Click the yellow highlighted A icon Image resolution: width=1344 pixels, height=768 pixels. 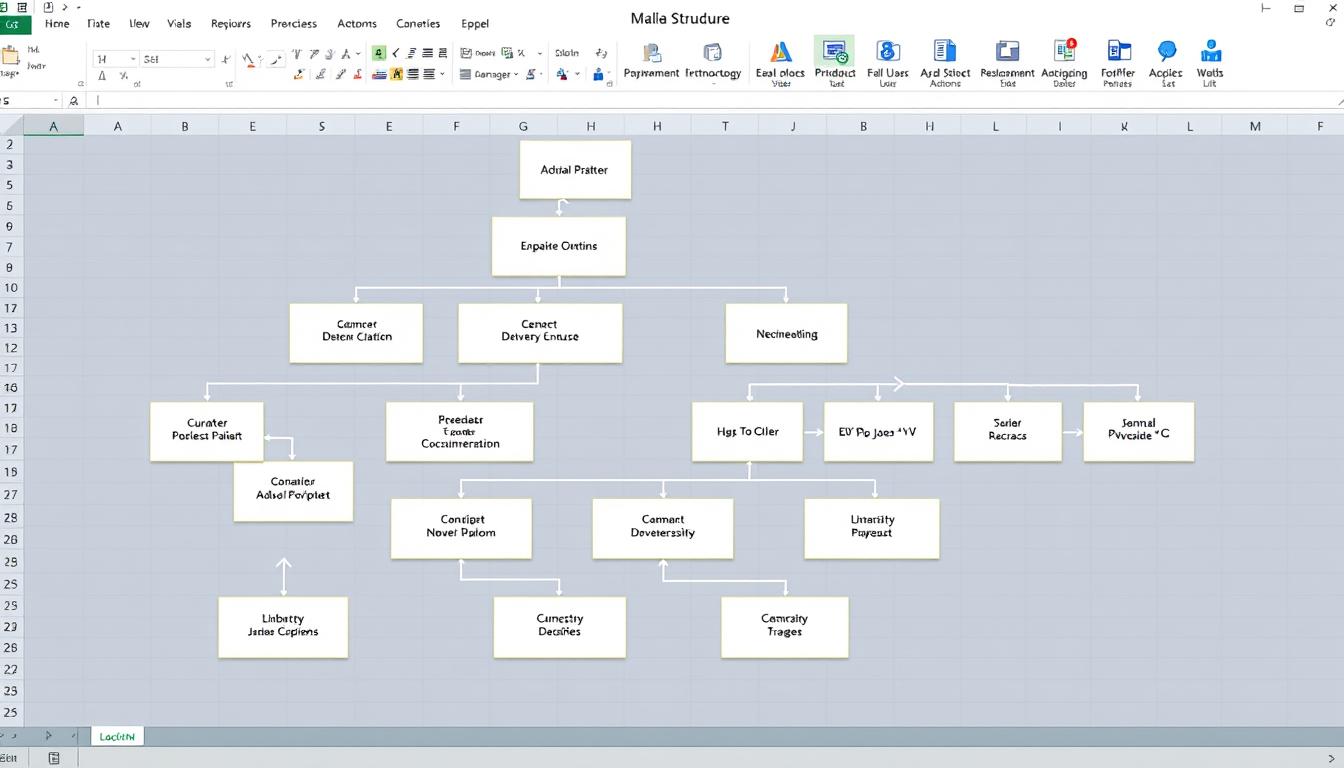coord(397,74)
